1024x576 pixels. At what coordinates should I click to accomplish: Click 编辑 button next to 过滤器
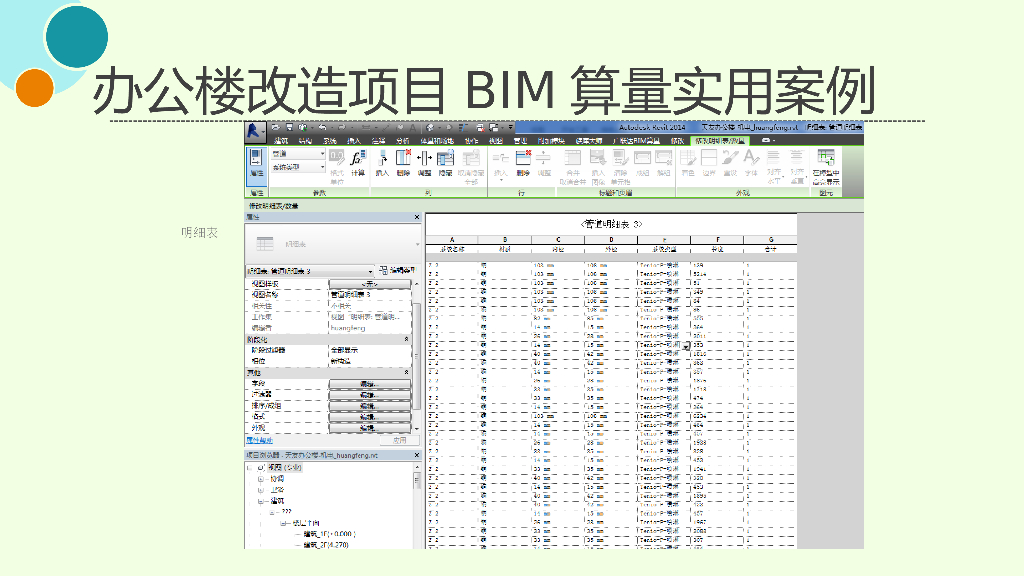click(370, 395)
